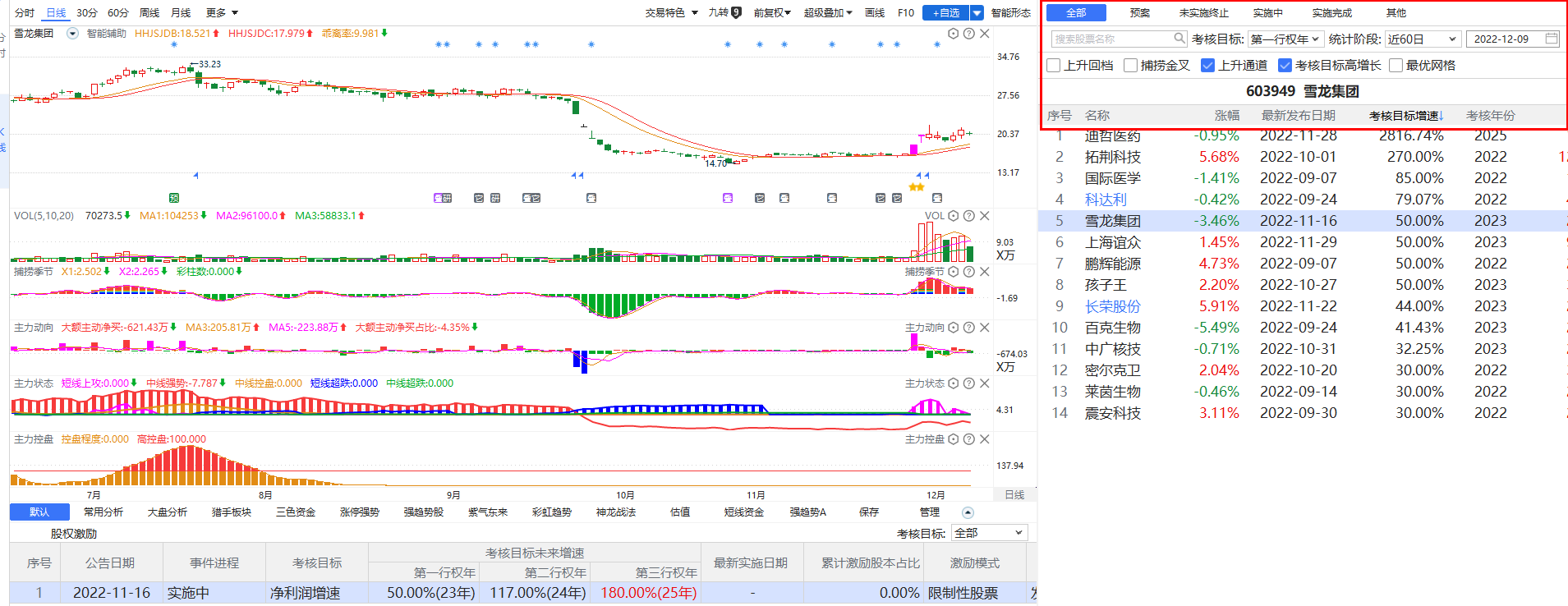Select the 猎手板块 indicator tab
This screenshot has height=606, width=1568.
232,512
